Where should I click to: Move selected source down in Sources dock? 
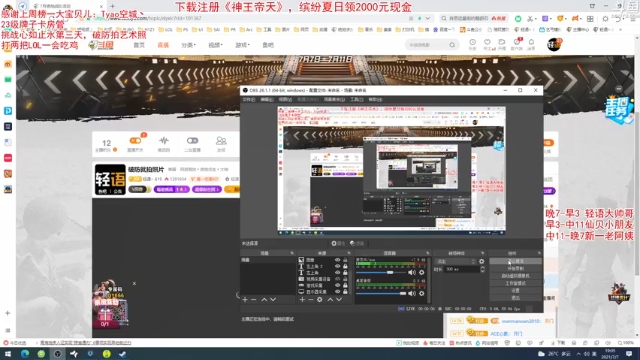[339, 300]
